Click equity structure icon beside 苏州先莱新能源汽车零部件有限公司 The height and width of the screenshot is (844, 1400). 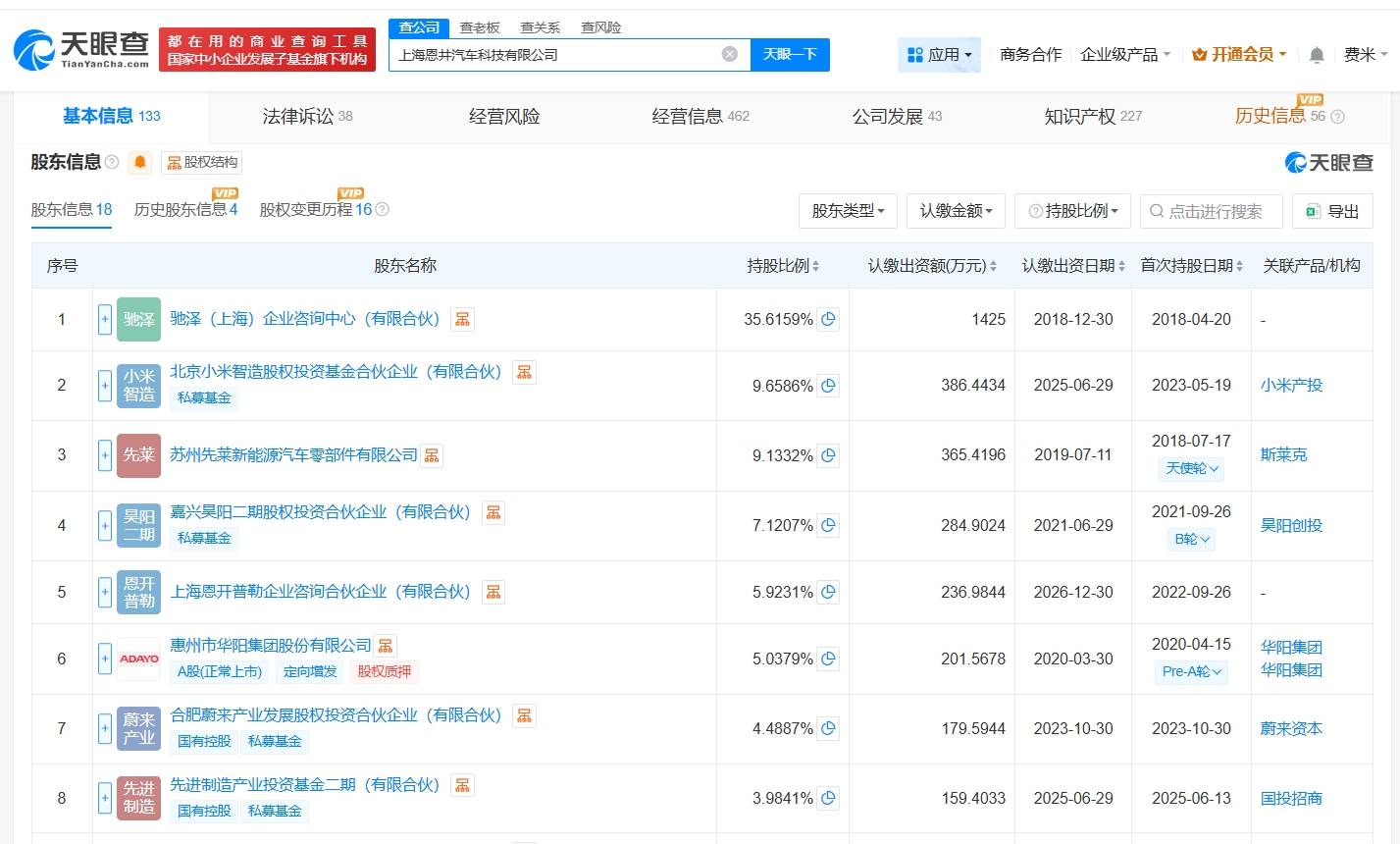click(x=432, y=455)
